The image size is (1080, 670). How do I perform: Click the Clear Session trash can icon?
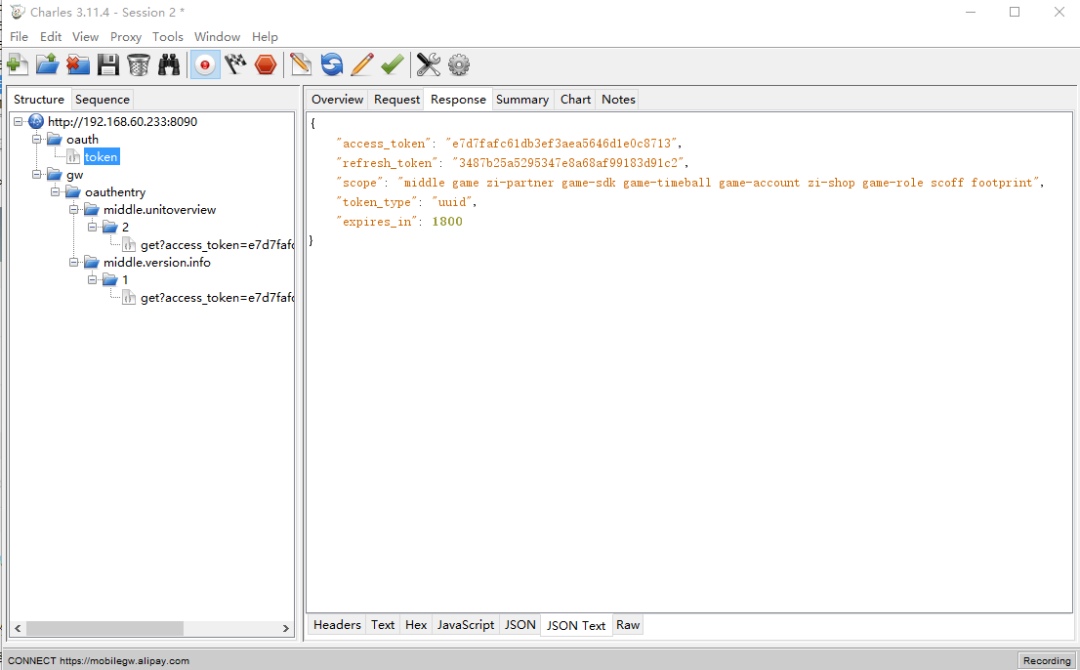coord(138,65)
